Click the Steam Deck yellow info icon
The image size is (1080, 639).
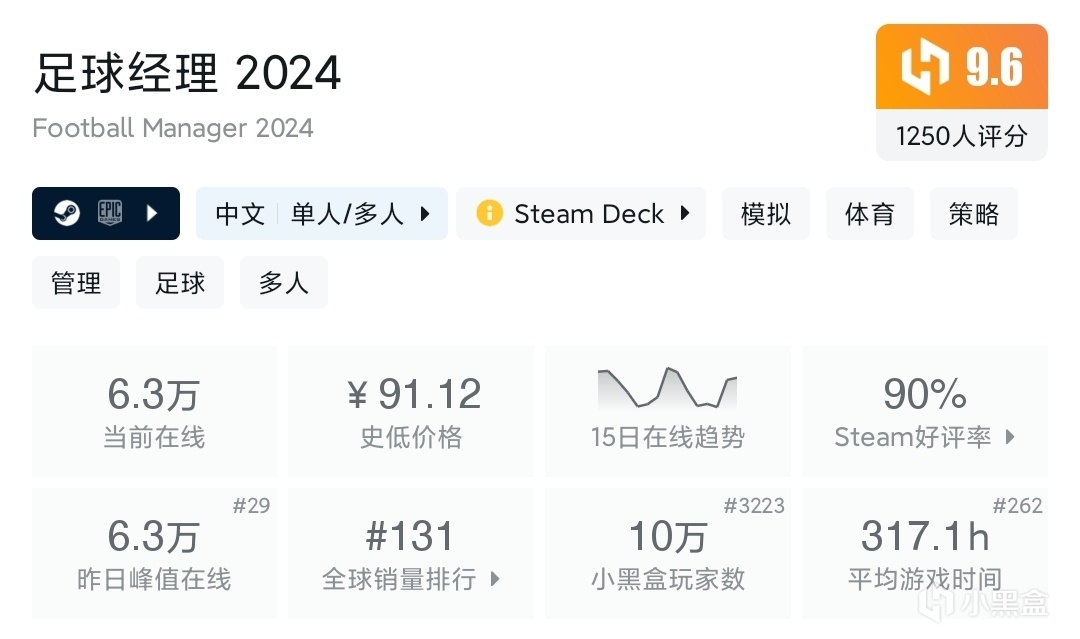coord(488,213)
